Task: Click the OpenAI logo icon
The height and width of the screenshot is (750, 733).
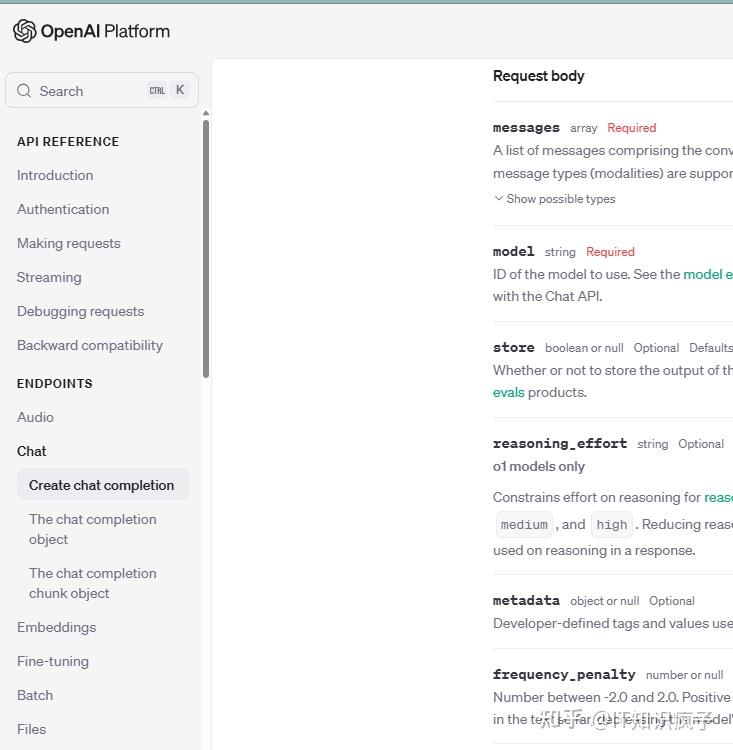Action: coord(25,31)
